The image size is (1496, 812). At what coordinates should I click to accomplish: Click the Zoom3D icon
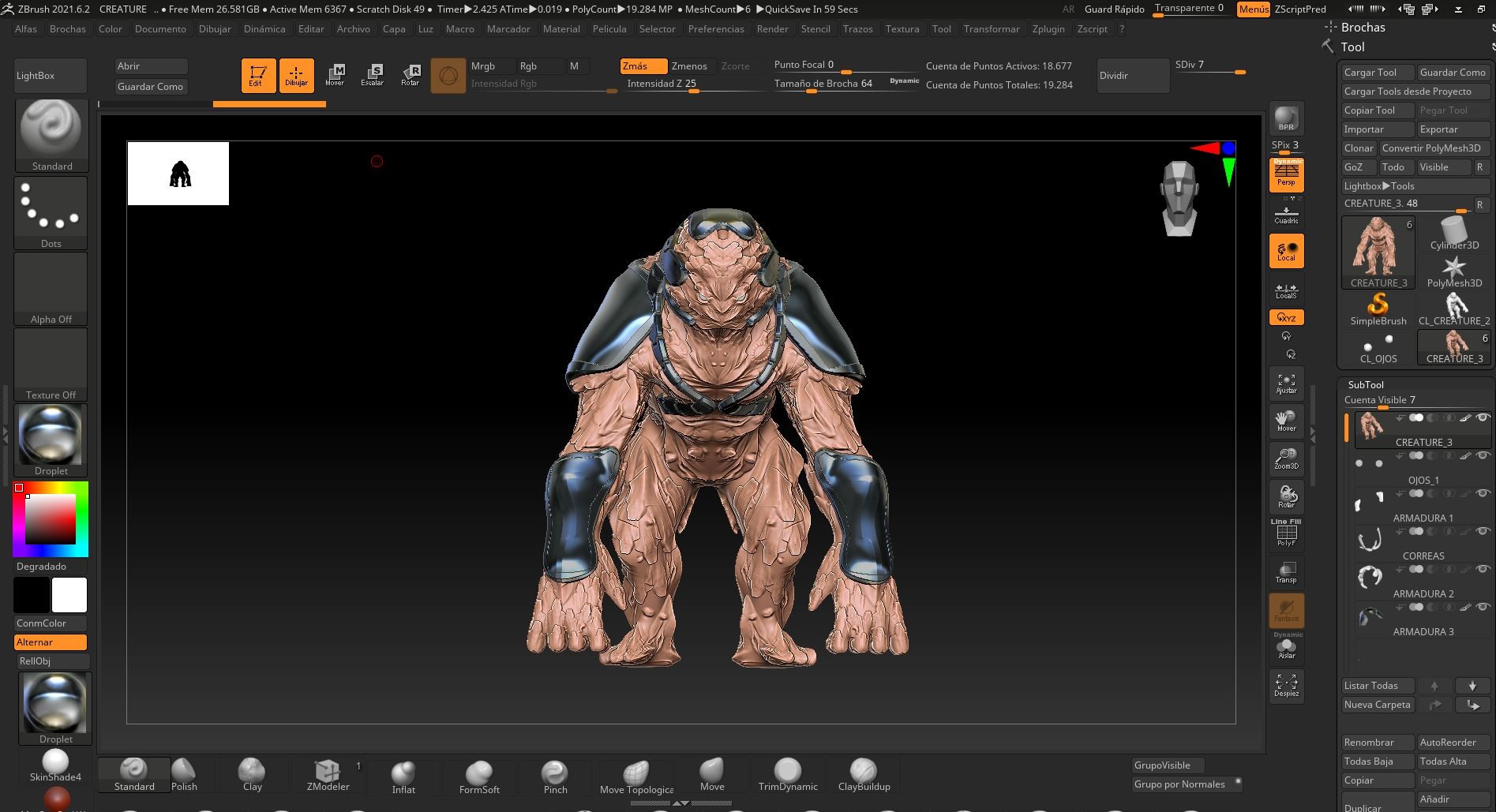pyautogui.click(x=1286, y=458)
